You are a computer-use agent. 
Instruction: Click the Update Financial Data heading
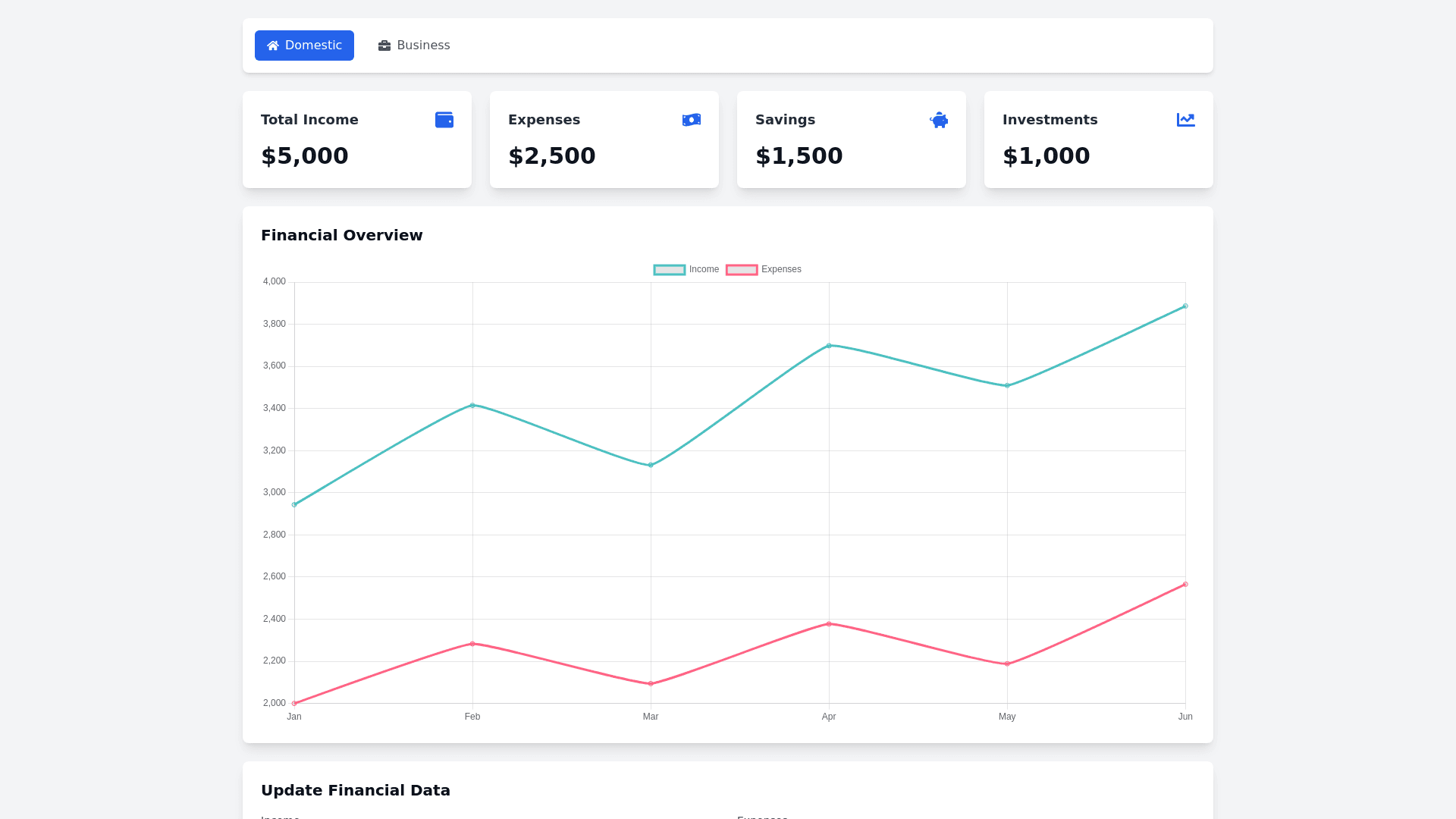click(x=355, y=790)
